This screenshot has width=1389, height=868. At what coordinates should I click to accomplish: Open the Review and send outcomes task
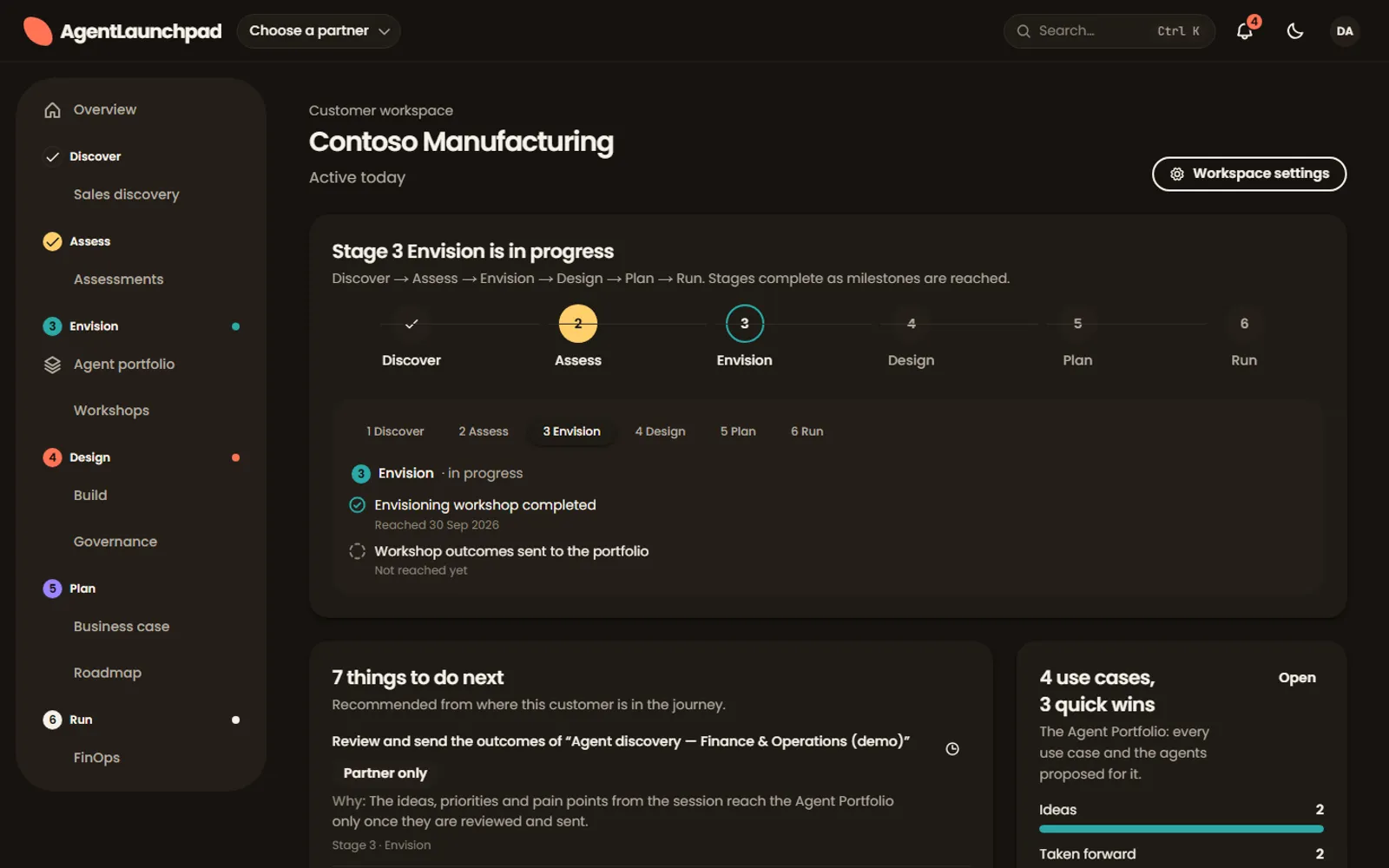[x=621, y=741]
